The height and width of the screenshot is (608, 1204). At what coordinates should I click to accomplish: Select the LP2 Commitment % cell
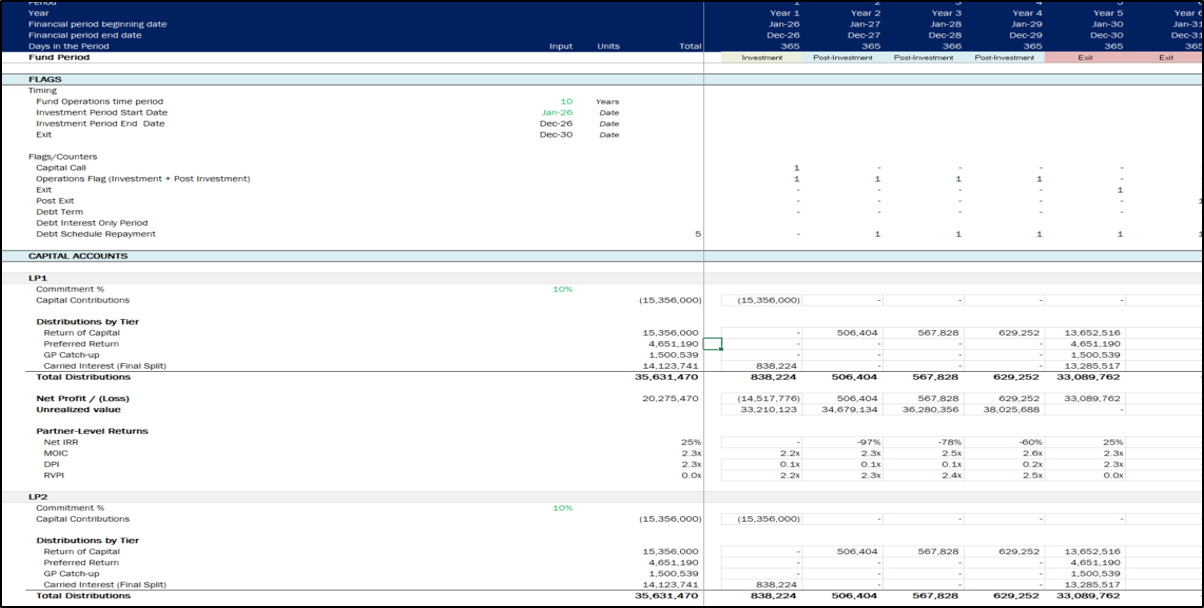pyautogui.click(x=562, y=508)
